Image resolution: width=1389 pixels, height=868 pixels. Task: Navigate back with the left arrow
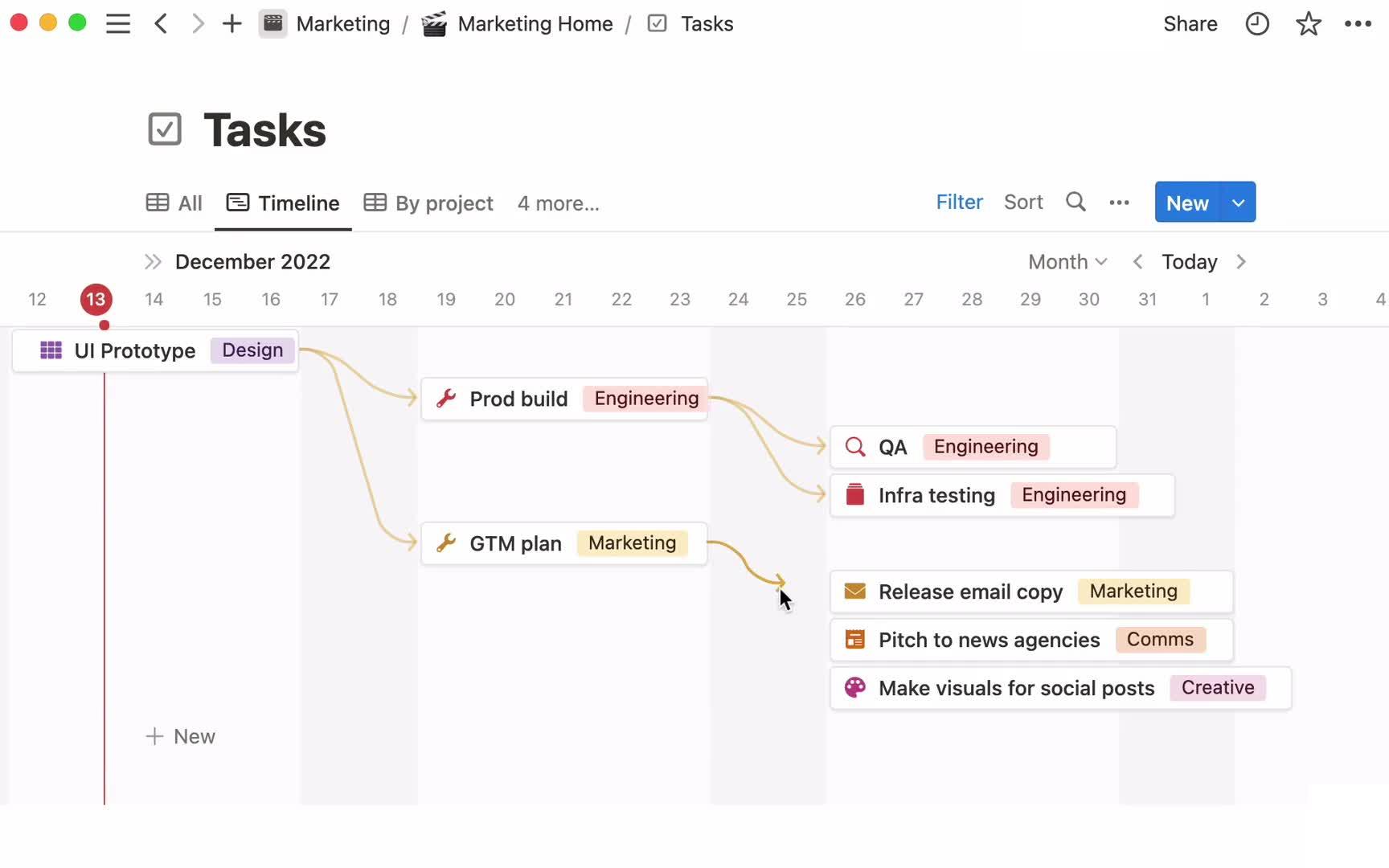pos(161,24)
